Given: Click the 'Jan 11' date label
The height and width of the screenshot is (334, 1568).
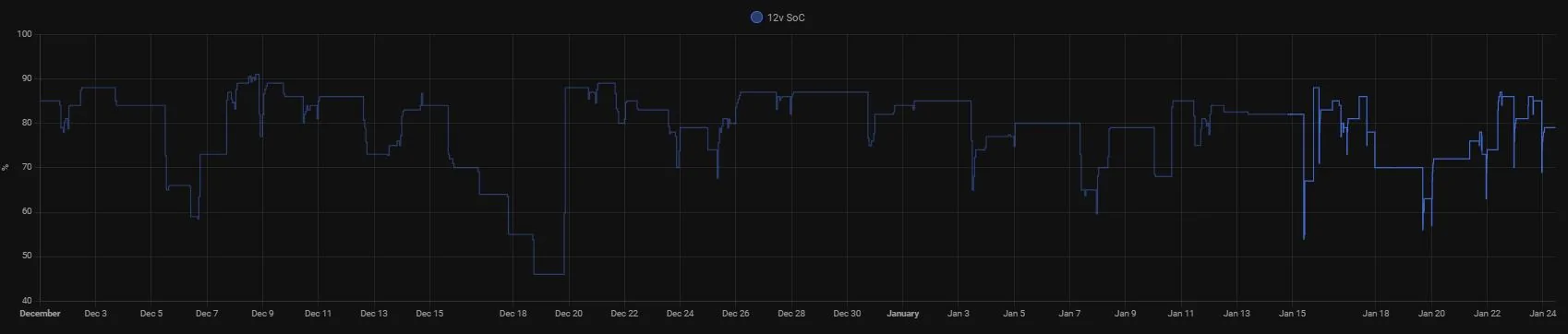Looking at the screenshot, I should tap(1180, 314).
